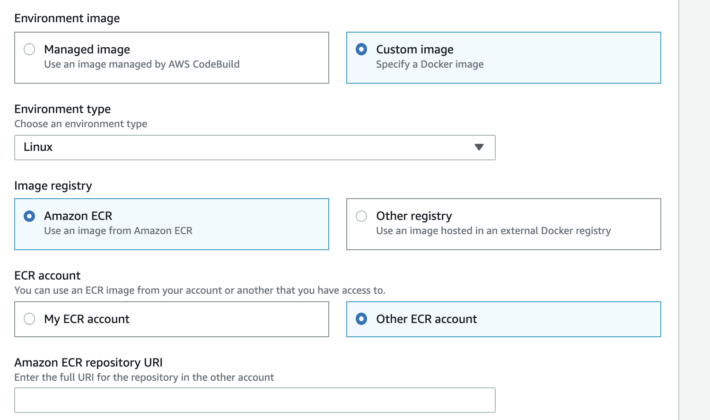Click the 'Enter the full URI' helper text

[144, 377]
